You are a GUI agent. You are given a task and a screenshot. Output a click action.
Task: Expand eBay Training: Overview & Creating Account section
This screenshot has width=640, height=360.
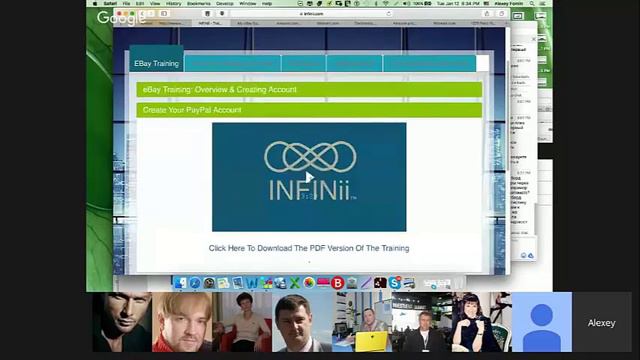coord(309,90)
